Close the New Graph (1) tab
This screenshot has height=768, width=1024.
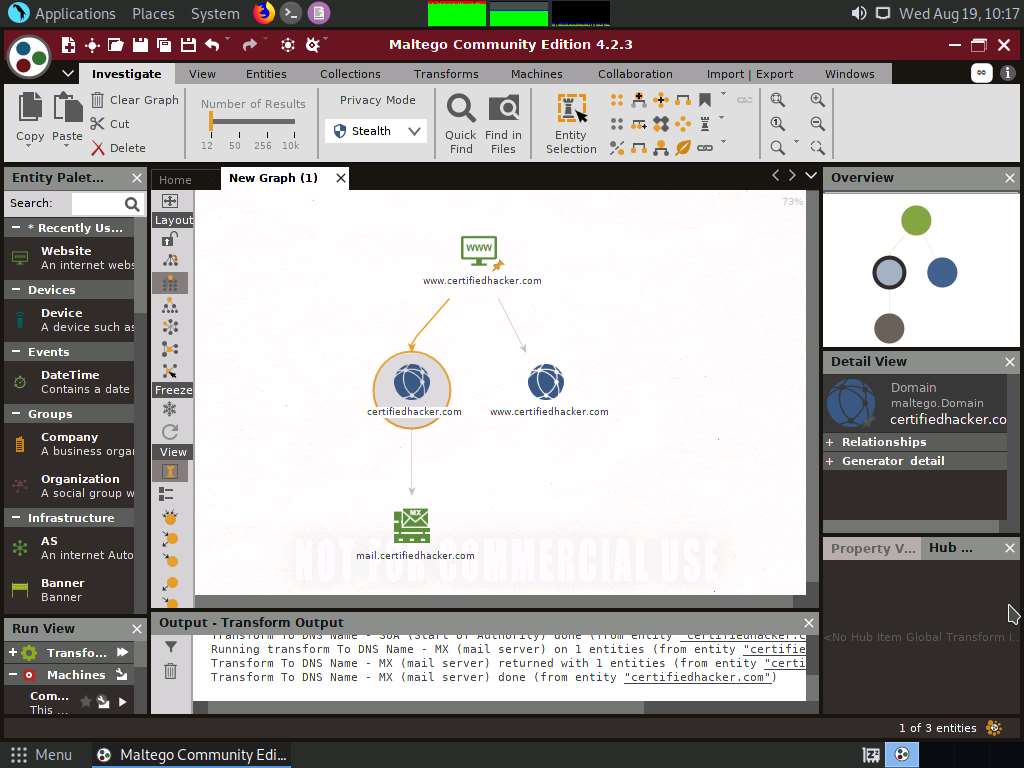(x=340, y=178)
